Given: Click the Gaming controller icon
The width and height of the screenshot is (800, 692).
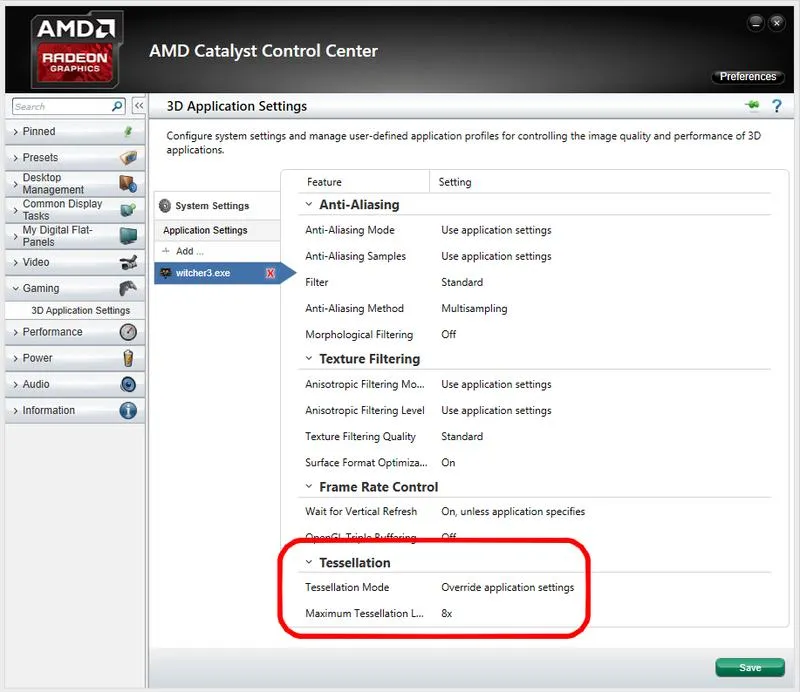Looking at the screenshot, I should coord(128,288).
